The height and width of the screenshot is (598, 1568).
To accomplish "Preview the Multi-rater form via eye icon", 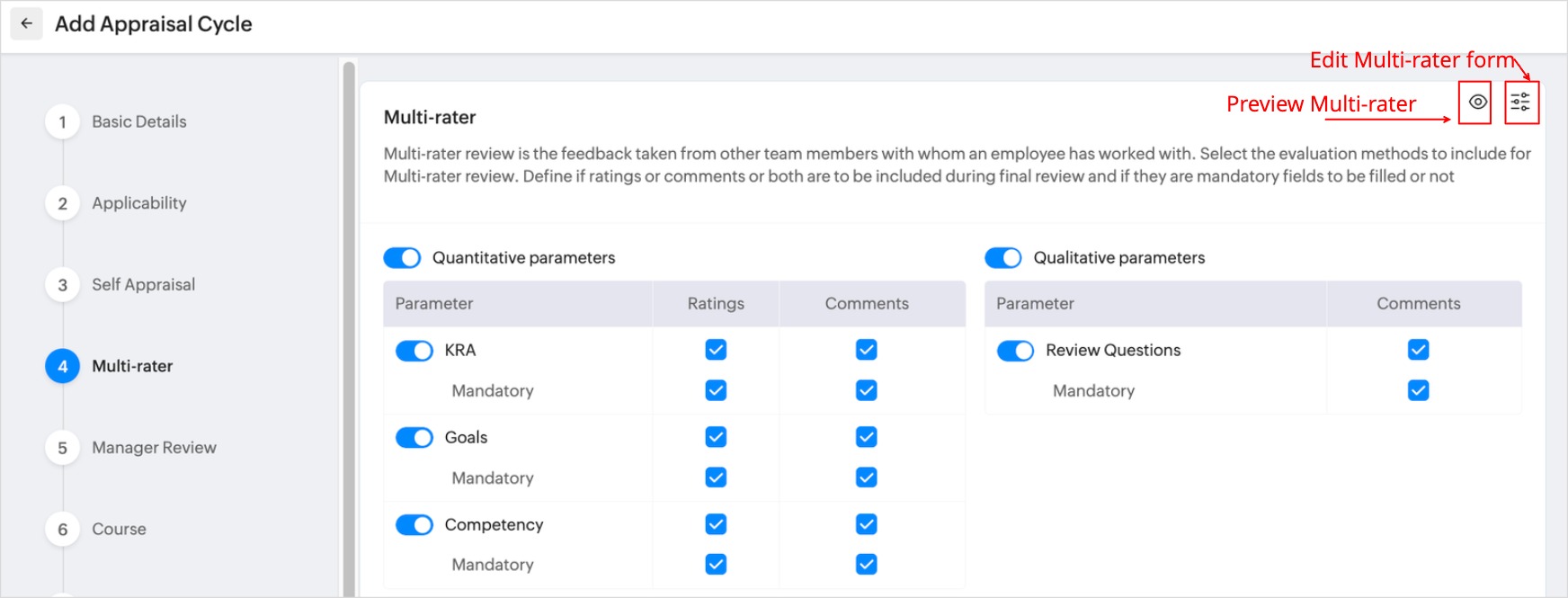I will (1476, 103).
